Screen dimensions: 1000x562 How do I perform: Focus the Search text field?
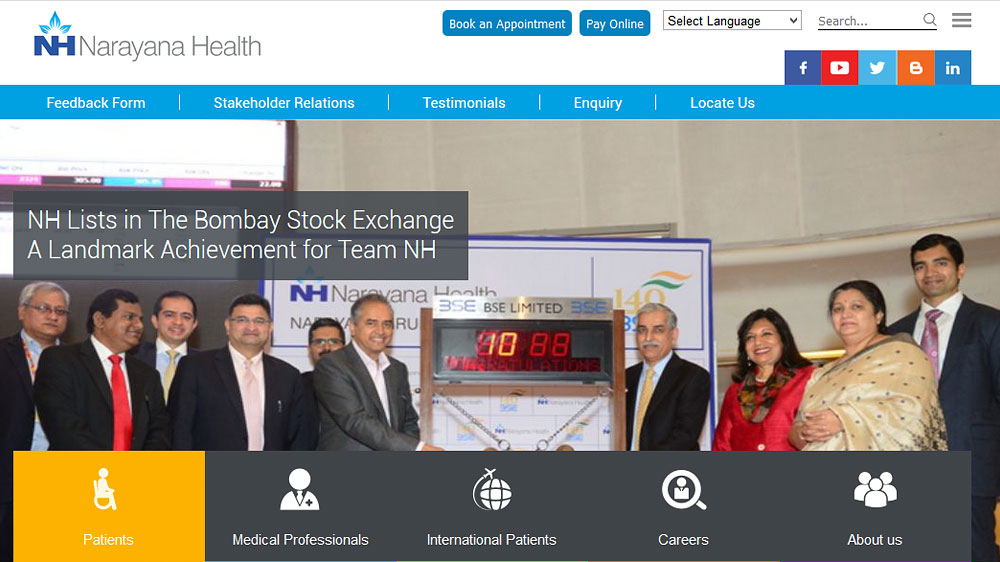[869, 21]
